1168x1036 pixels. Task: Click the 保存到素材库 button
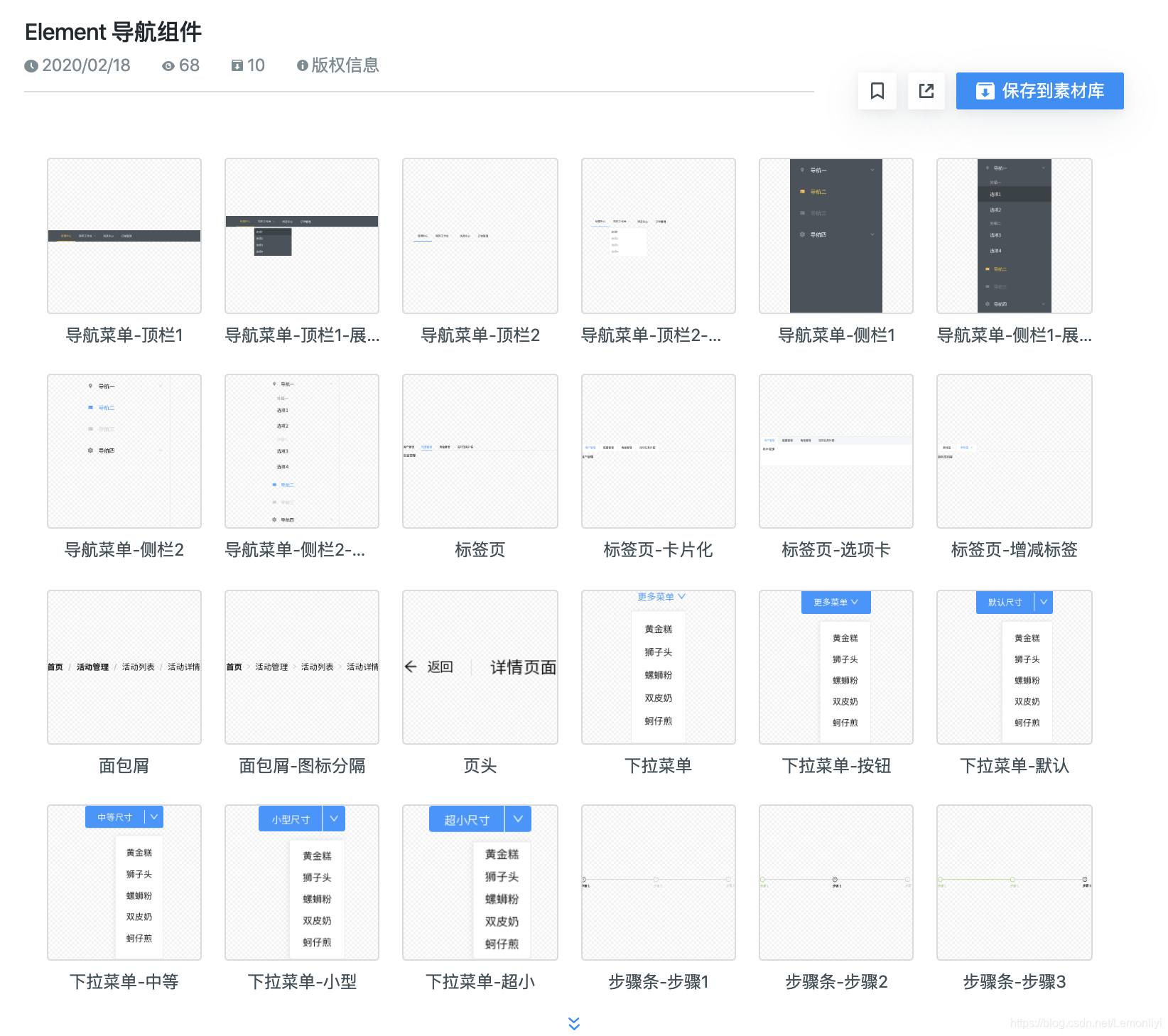coord(1039,91)
